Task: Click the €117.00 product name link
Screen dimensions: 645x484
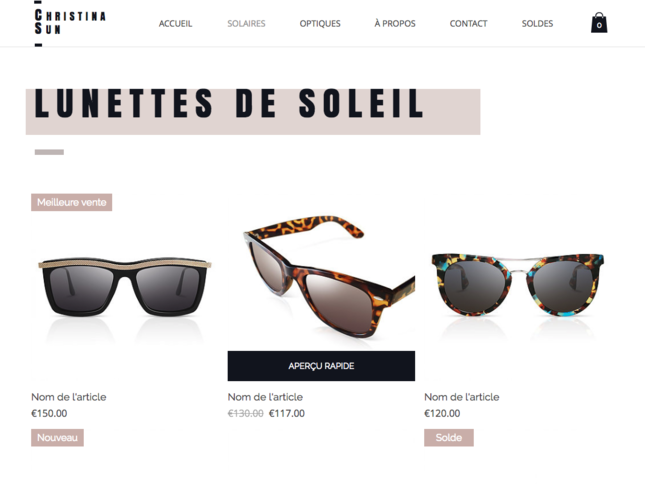Action: (265, 397)
